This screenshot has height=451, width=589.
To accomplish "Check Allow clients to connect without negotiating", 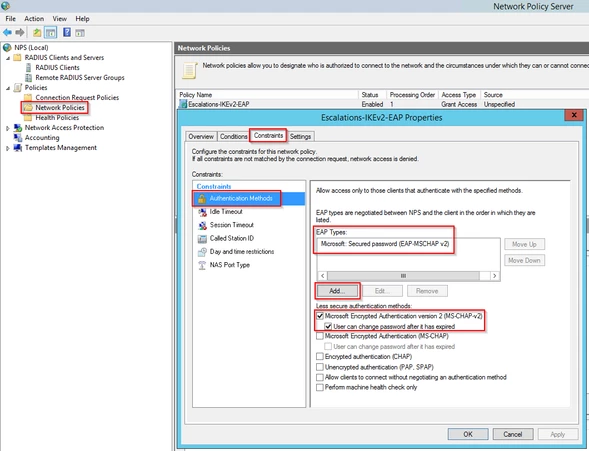I will pos(320,377).
